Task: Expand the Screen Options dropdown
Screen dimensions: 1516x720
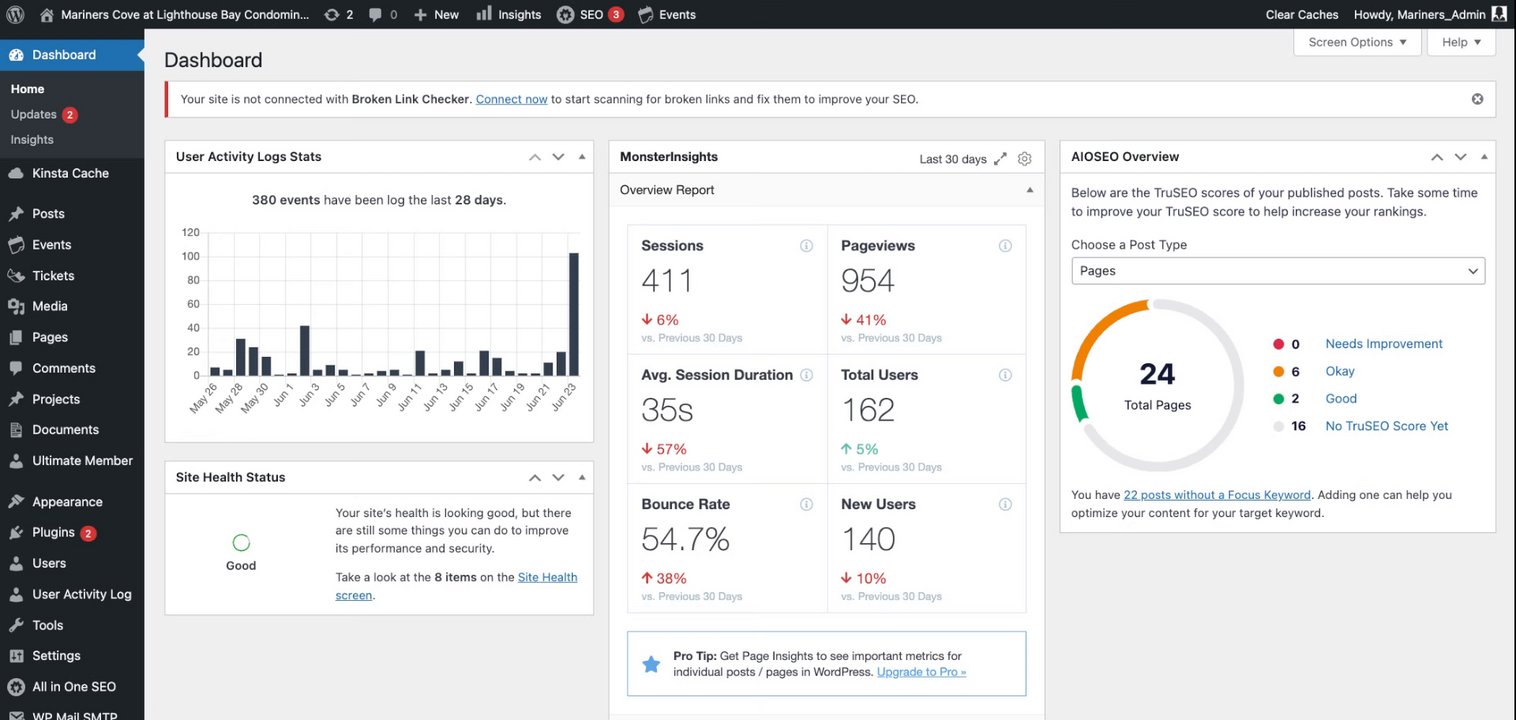Action: [x=1357, y=42]
